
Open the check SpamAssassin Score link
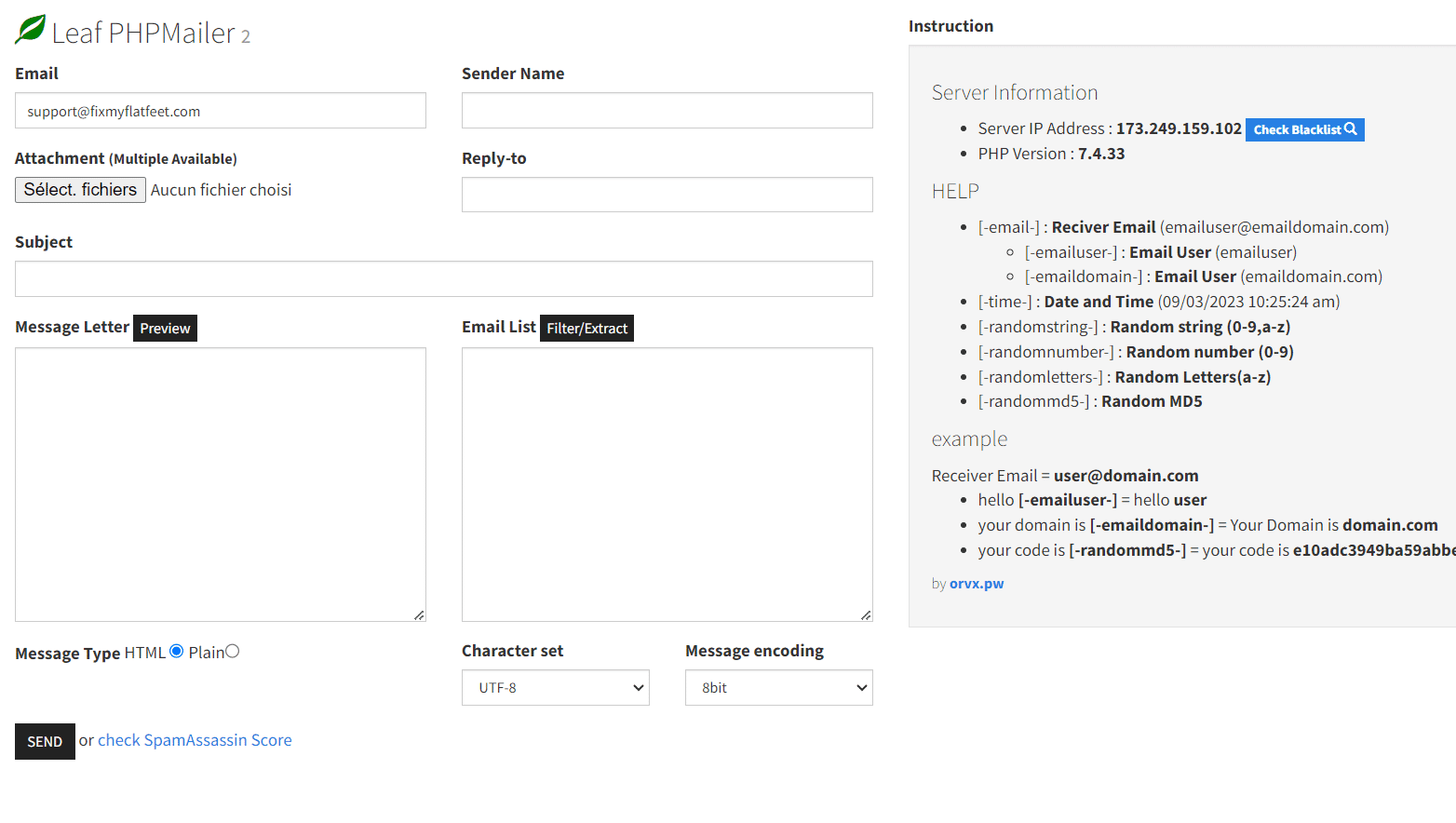point(195,740)
